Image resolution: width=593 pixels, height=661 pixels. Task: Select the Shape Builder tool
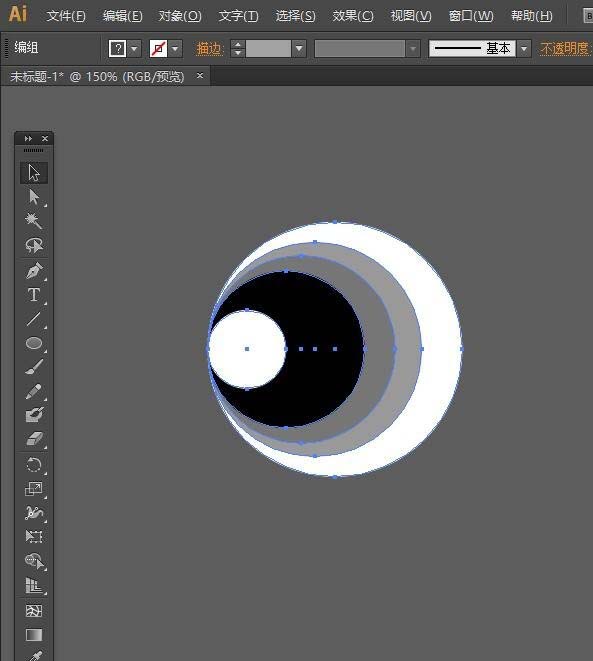34,561
